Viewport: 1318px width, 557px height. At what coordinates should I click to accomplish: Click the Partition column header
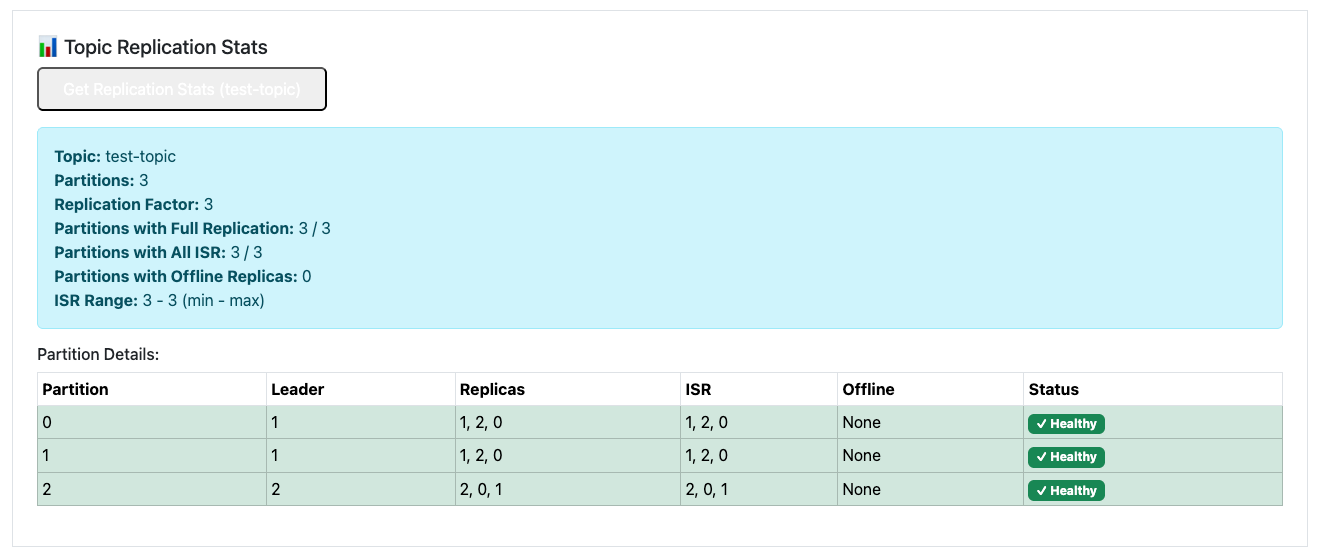click(x=75, y=389)
